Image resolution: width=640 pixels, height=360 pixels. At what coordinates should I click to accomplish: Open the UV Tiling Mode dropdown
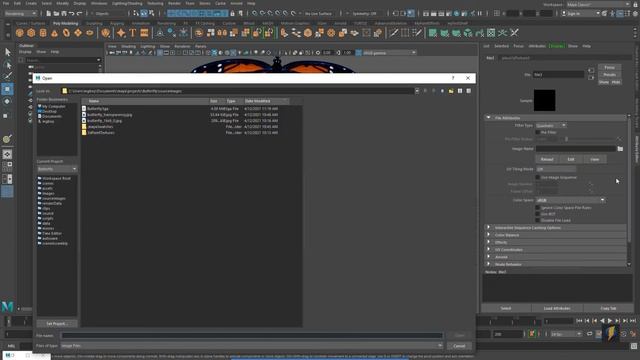(x=556, y=169)
